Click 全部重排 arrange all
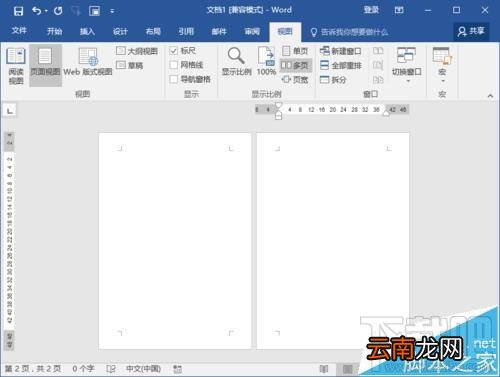This screenshot has height=377, width=500. click(341, 65)
